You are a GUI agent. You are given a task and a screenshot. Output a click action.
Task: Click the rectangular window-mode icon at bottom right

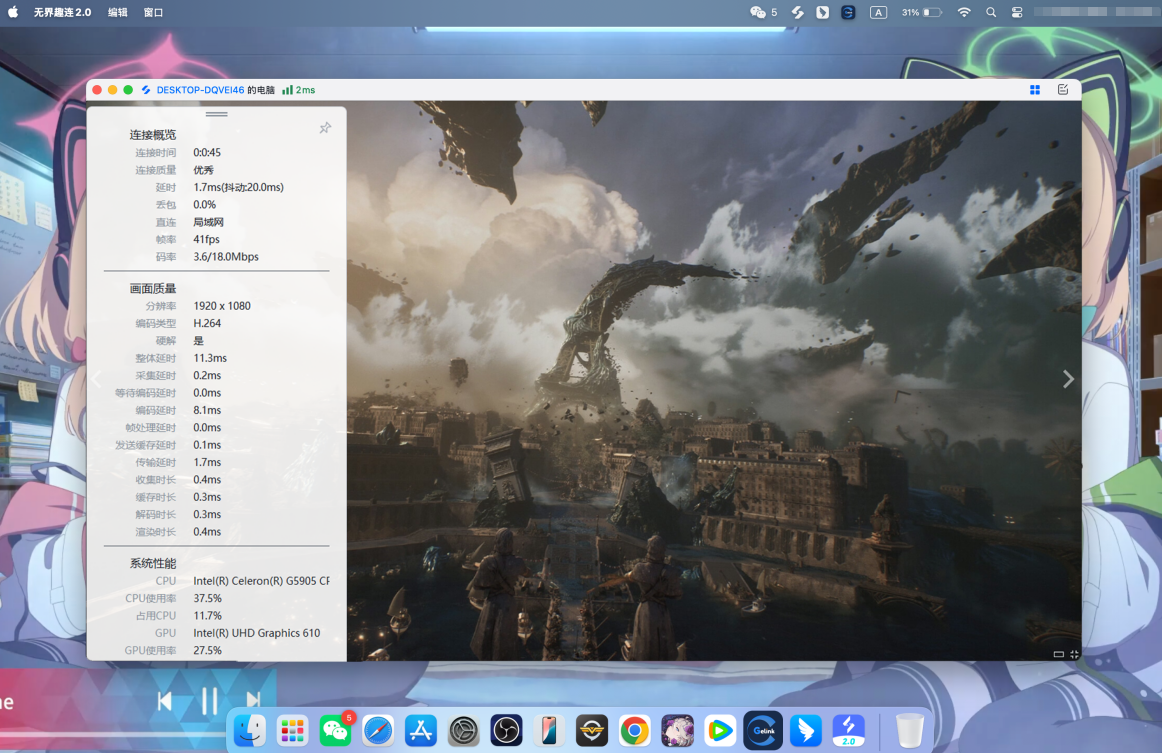click(1058, 654)
